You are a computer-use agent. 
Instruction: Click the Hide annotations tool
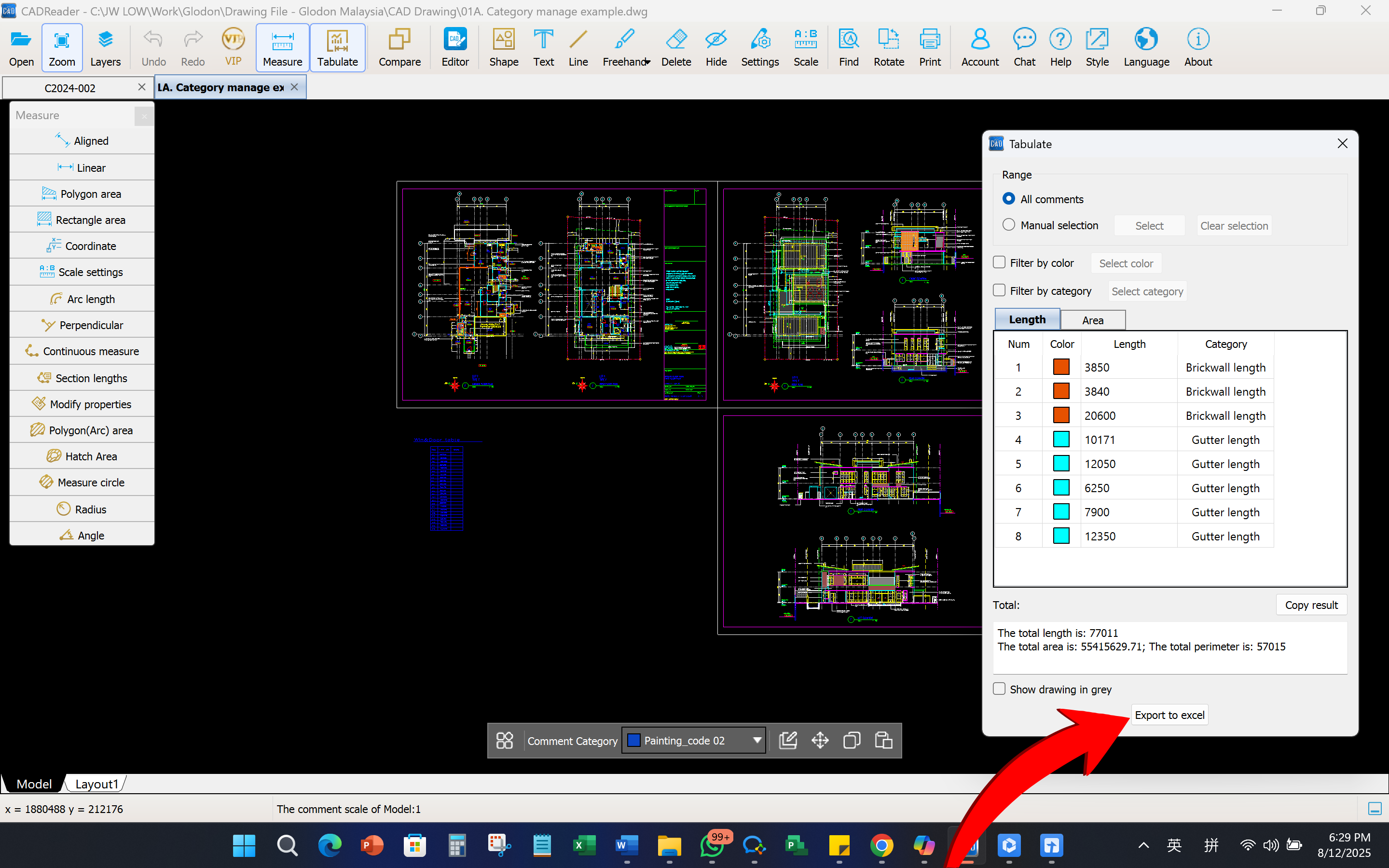point(716,48)
